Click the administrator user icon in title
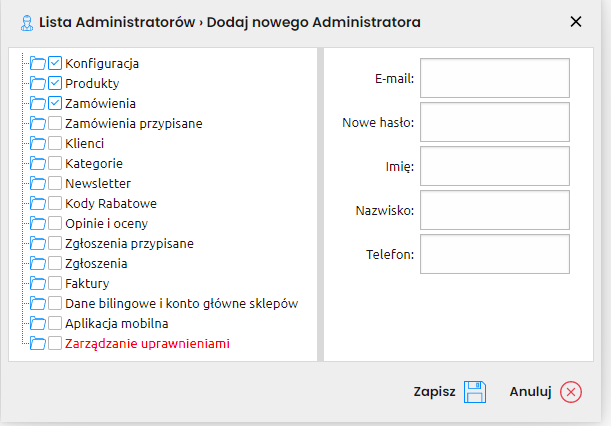This screenshot has width=611, height=426. coord(27,23)
